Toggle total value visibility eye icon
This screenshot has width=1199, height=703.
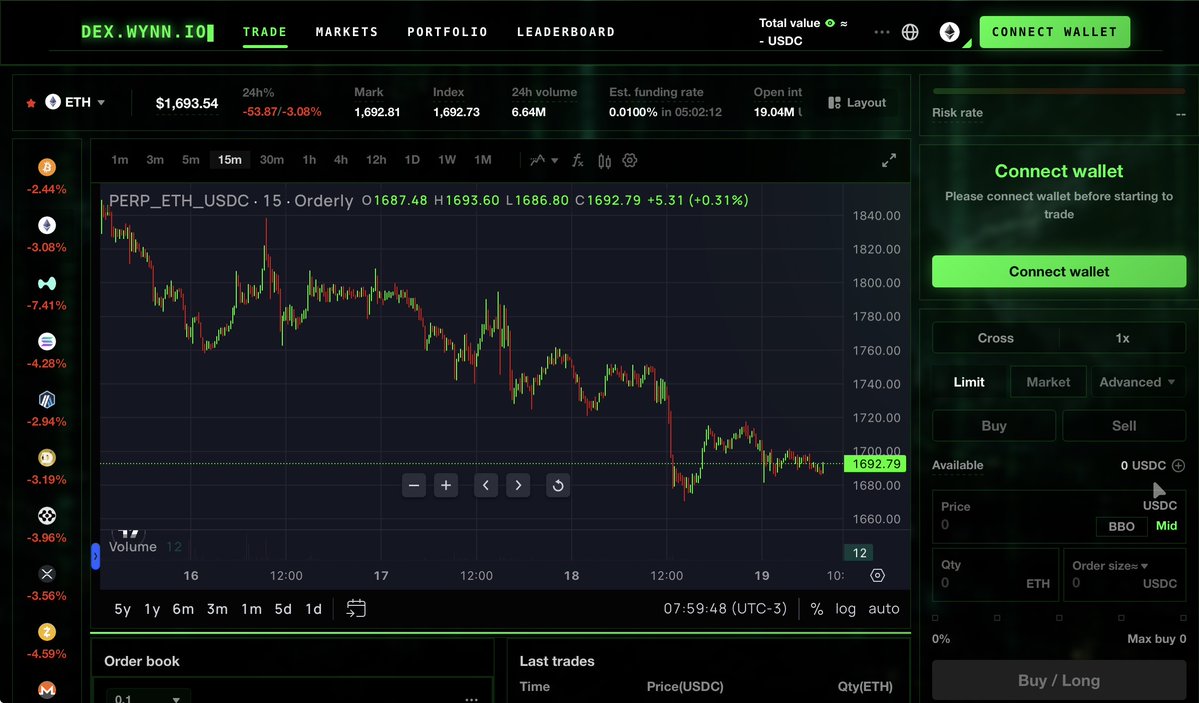click(x=830, y=23)
